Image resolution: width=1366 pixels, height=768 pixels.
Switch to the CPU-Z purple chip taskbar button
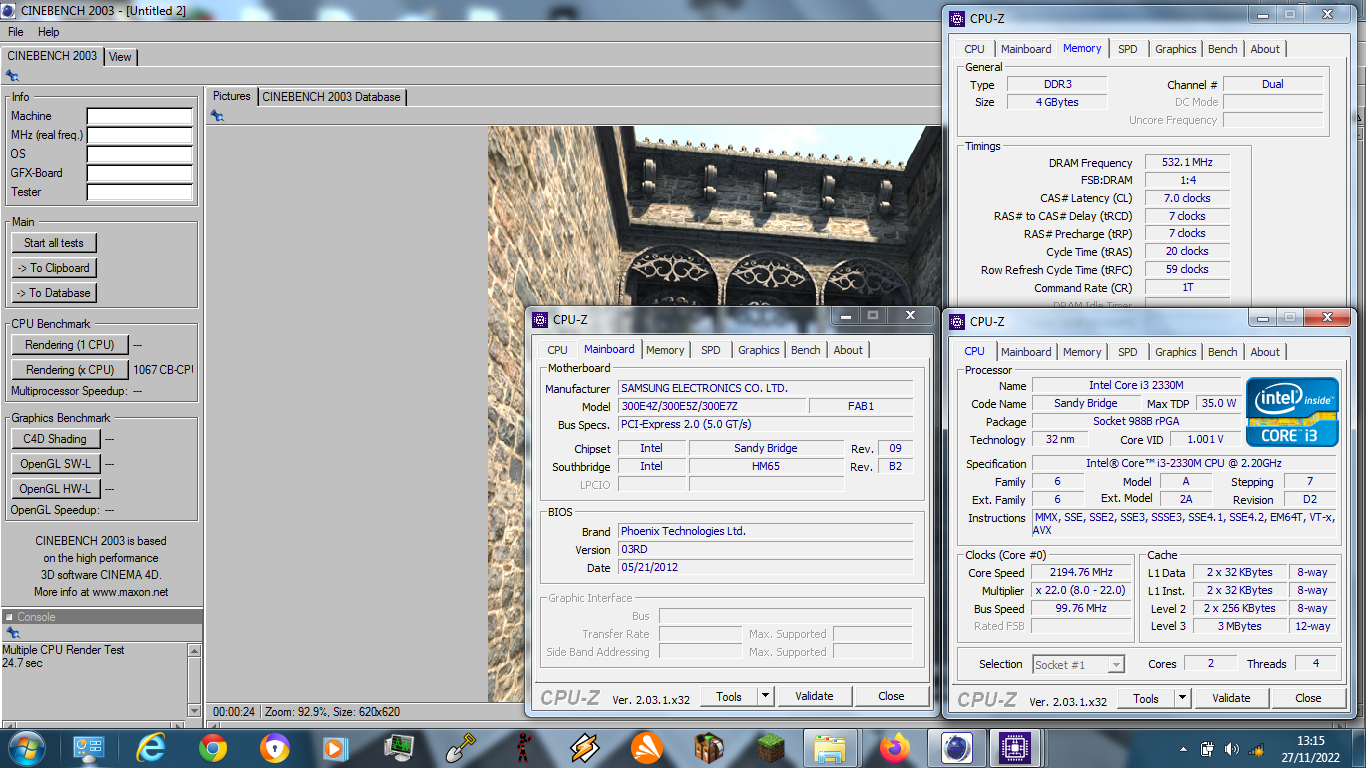(1016, 748)
